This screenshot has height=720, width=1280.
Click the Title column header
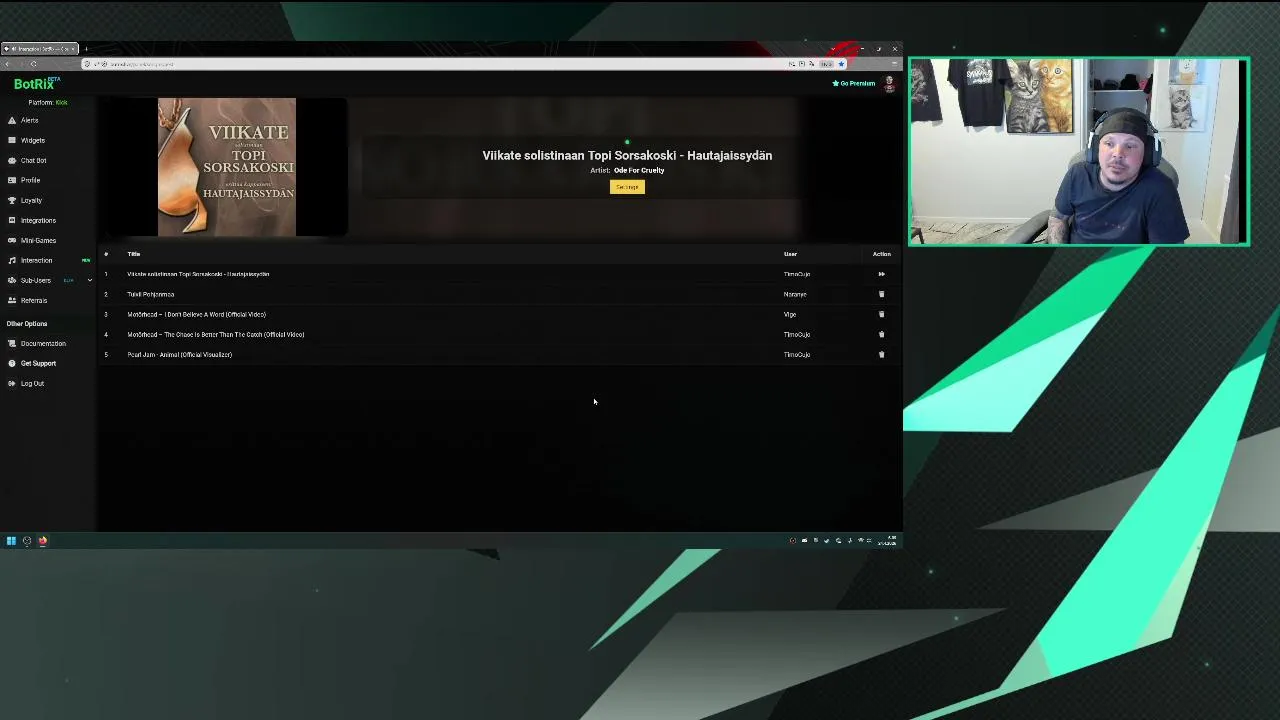pyautogui.click(x=134, y=254)
